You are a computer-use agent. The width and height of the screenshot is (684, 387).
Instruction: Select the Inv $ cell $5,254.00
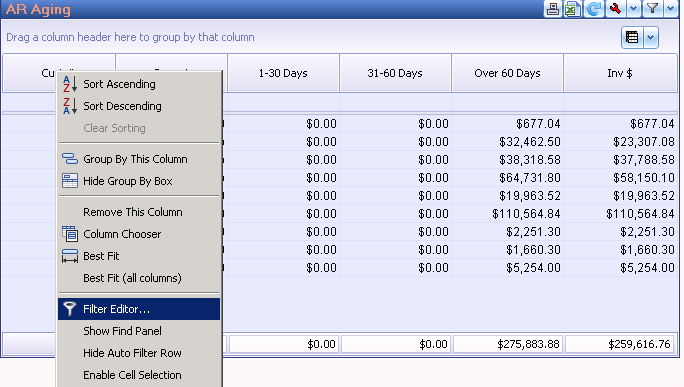[x=620, y=267]
